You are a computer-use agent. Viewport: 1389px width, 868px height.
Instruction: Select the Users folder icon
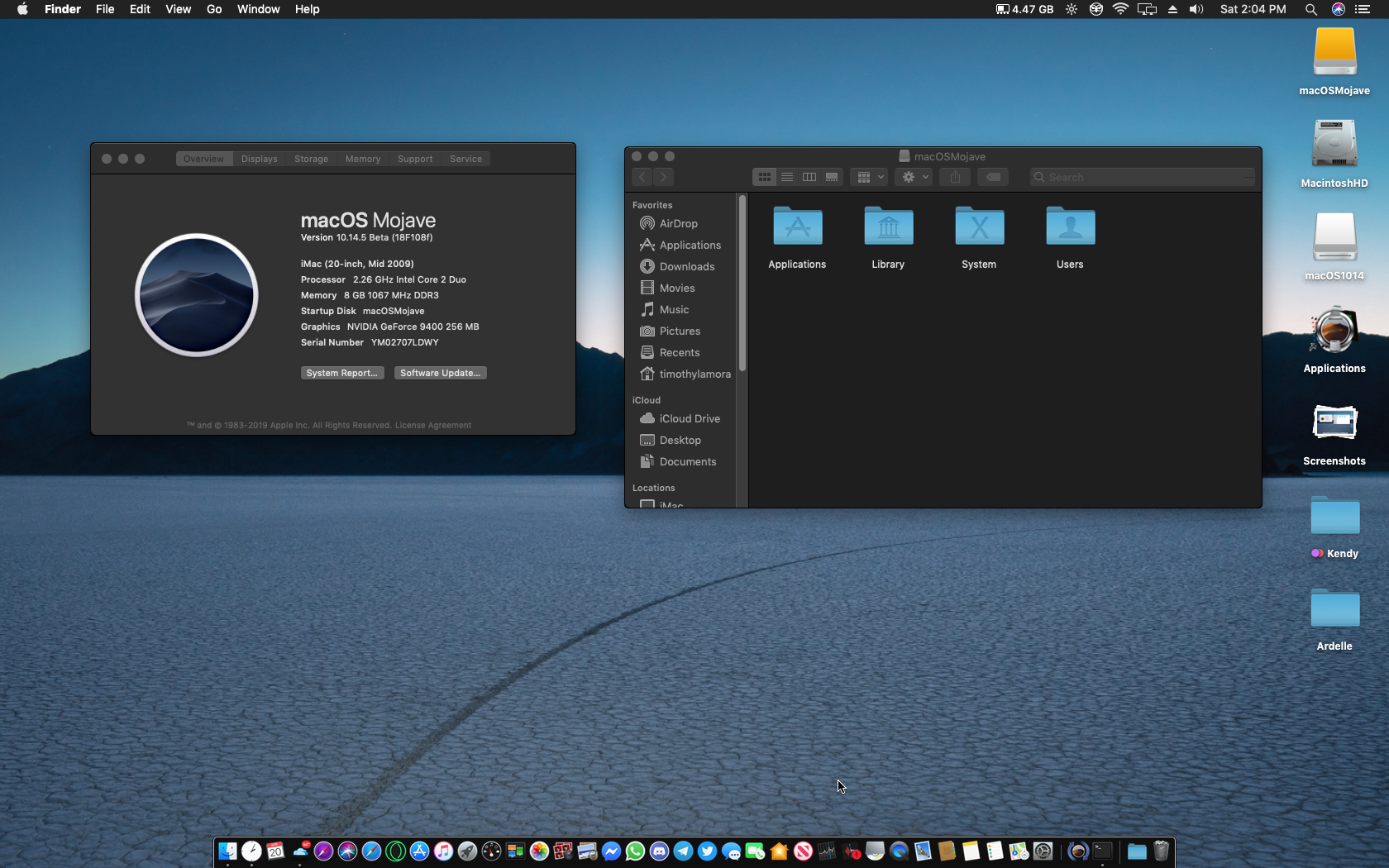coord(1070,238)
